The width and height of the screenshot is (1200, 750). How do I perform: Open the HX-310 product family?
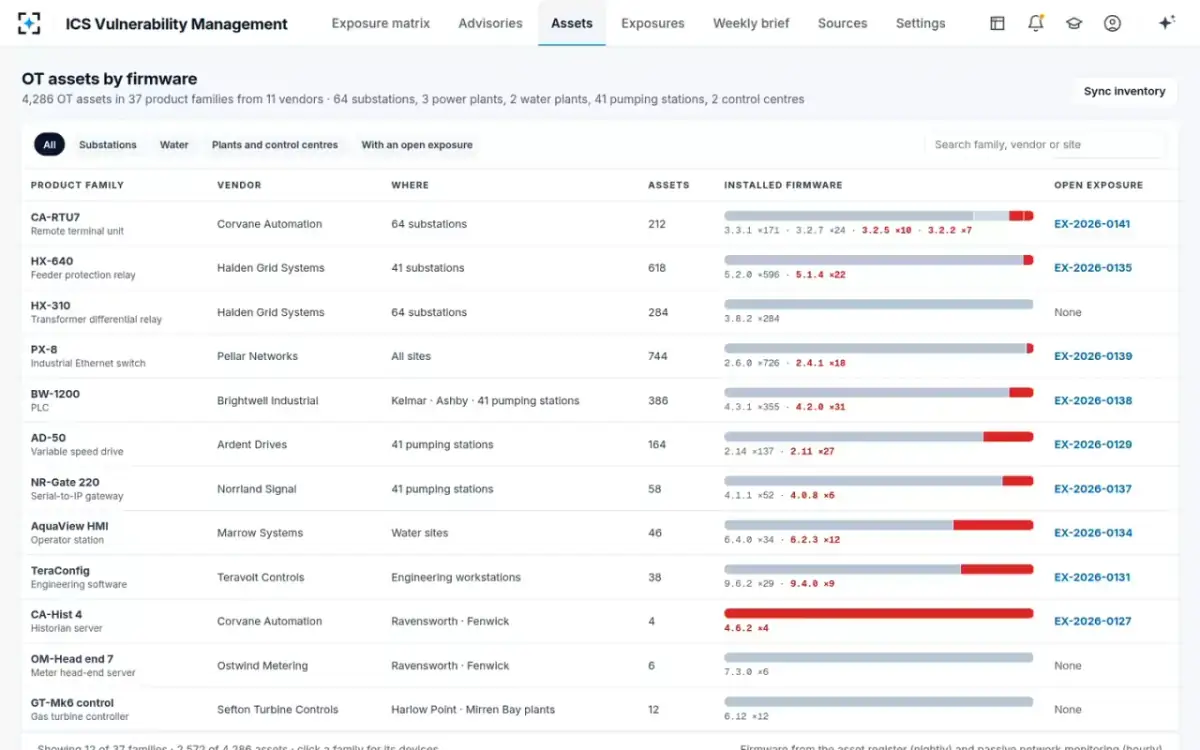pos(51,305)
